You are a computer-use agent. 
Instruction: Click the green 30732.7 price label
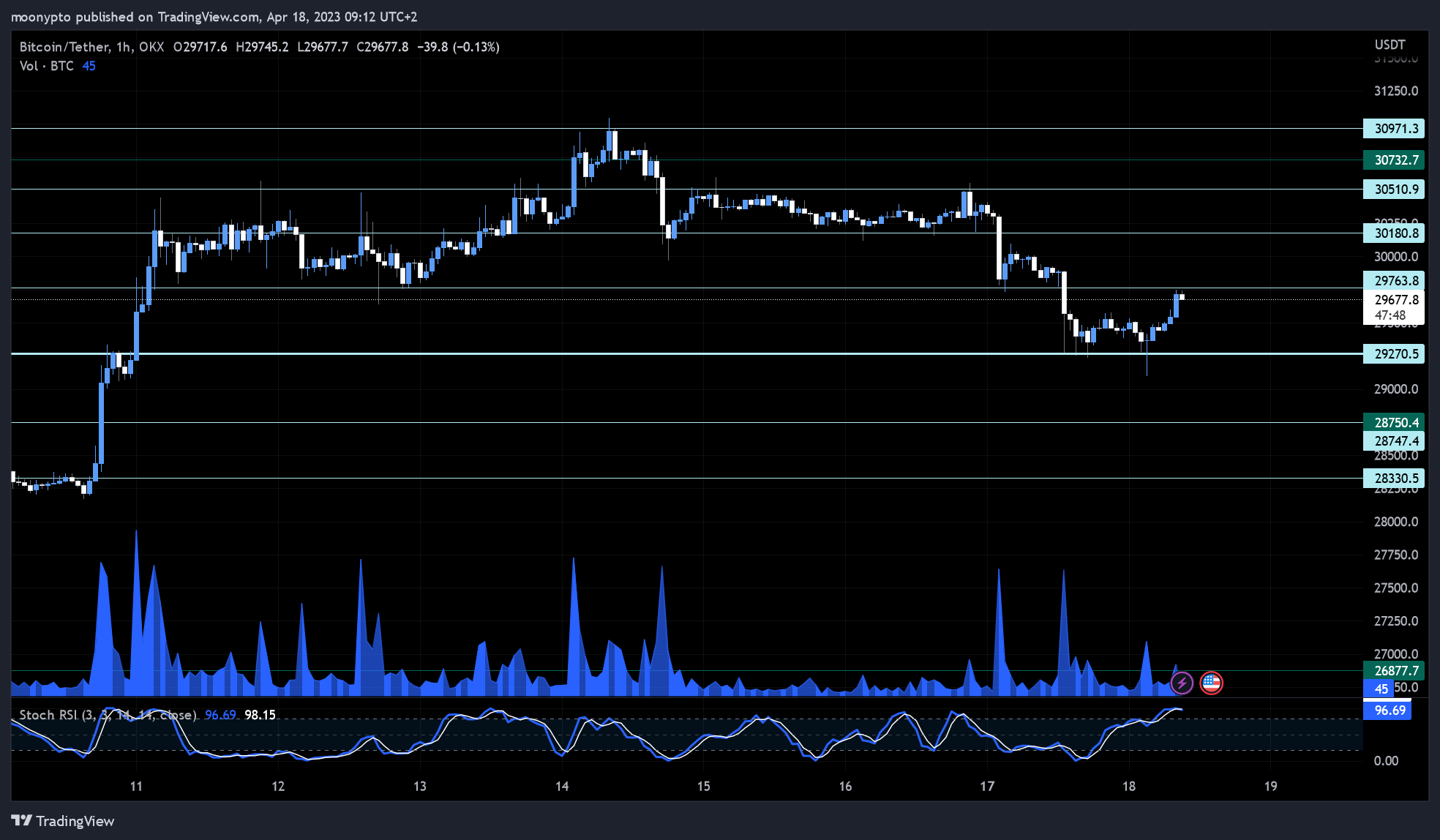click(1394, 160)
